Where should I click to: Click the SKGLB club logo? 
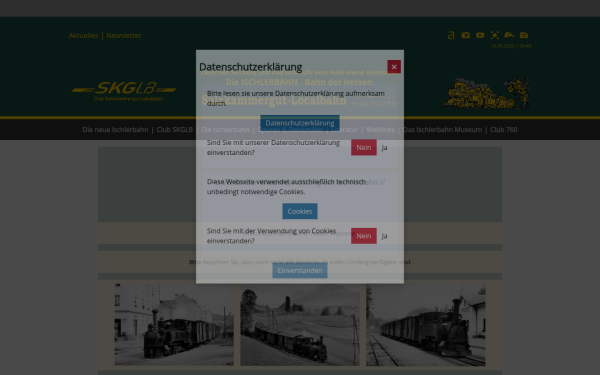tap(124, 91)
